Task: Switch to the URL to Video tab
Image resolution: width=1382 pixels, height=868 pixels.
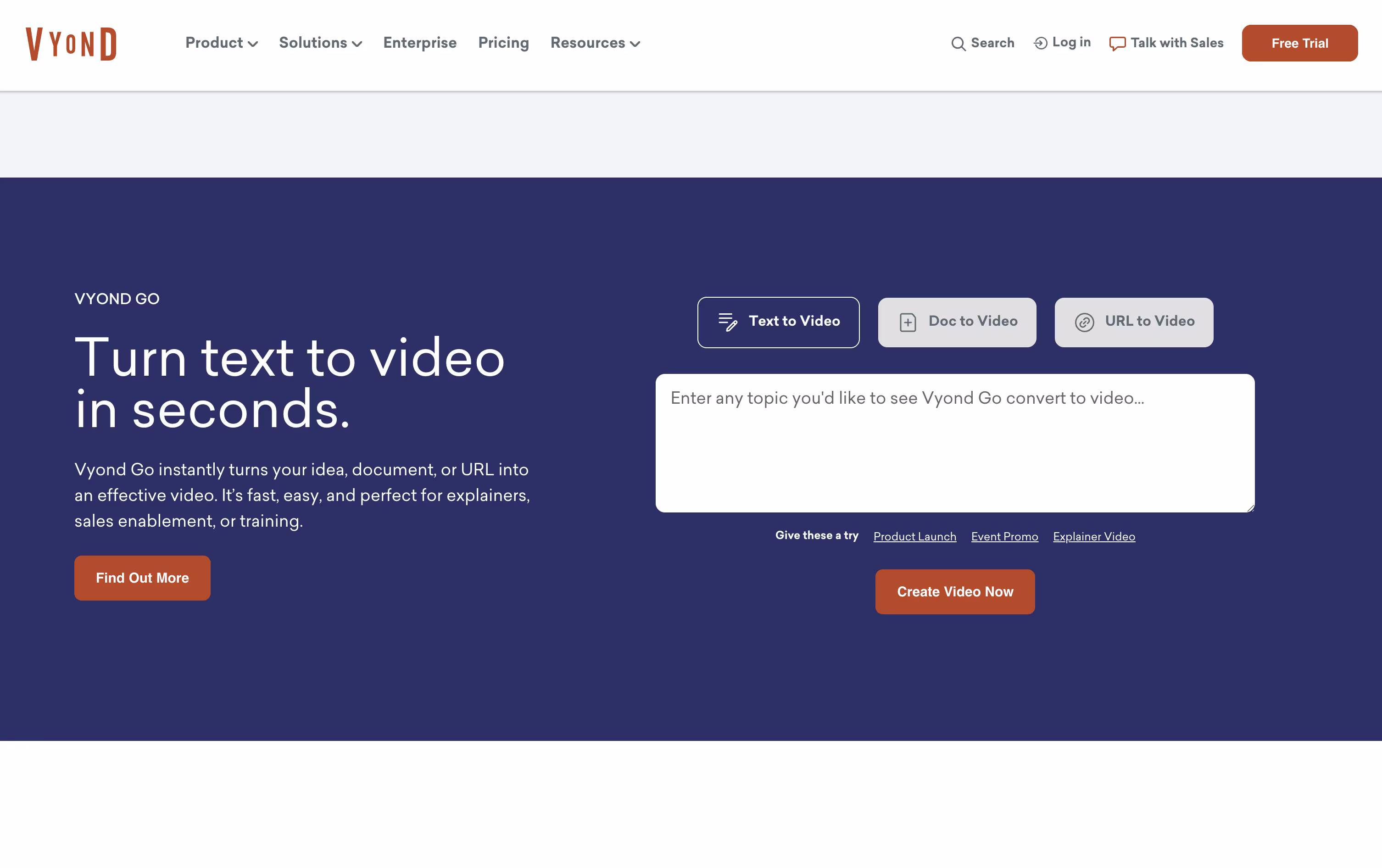Action: 1133,323
